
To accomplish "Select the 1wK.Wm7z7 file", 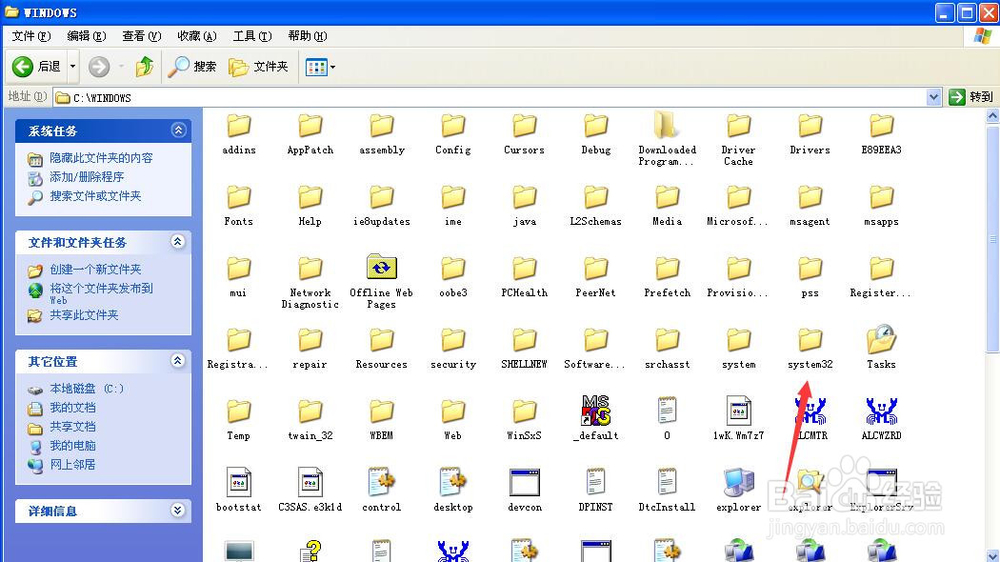I will (739, 419).
